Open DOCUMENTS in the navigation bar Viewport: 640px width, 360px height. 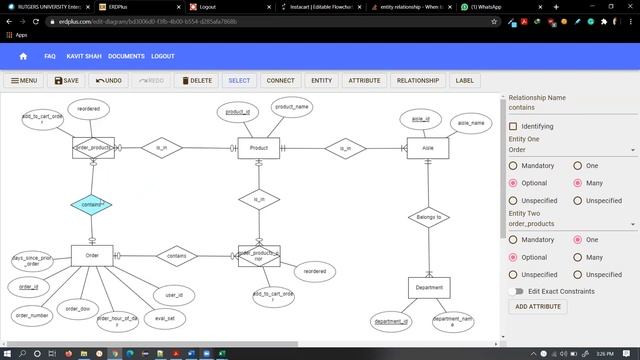(x=126, y=56)
